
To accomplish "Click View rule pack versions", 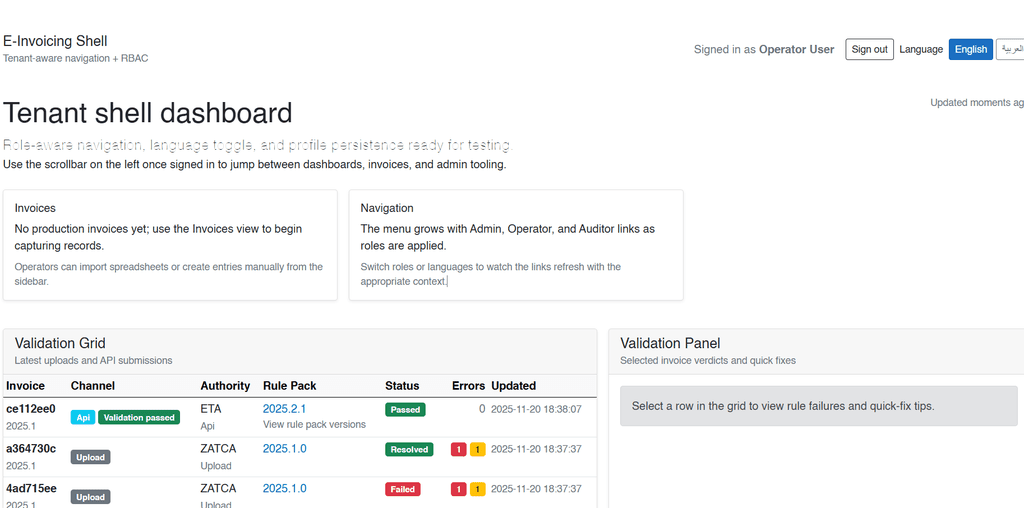I will pyautogui.click(x=314, y=425).
